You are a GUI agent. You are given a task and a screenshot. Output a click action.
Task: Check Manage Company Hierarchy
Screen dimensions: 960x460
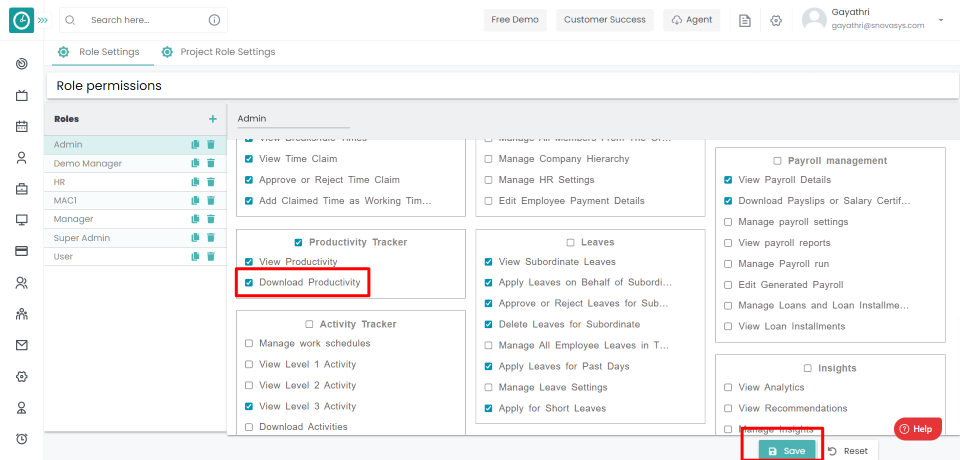[x=489, y=159]
